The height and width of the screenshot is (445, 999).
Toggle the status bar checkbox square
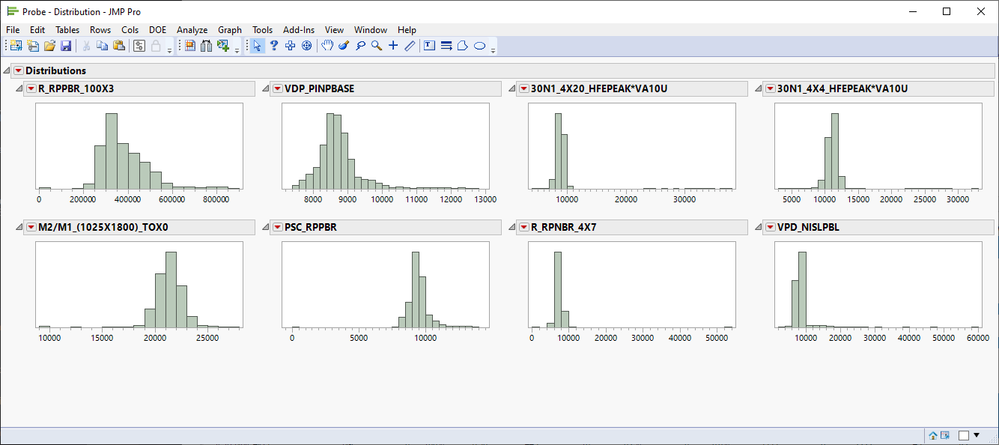point(964,435)
